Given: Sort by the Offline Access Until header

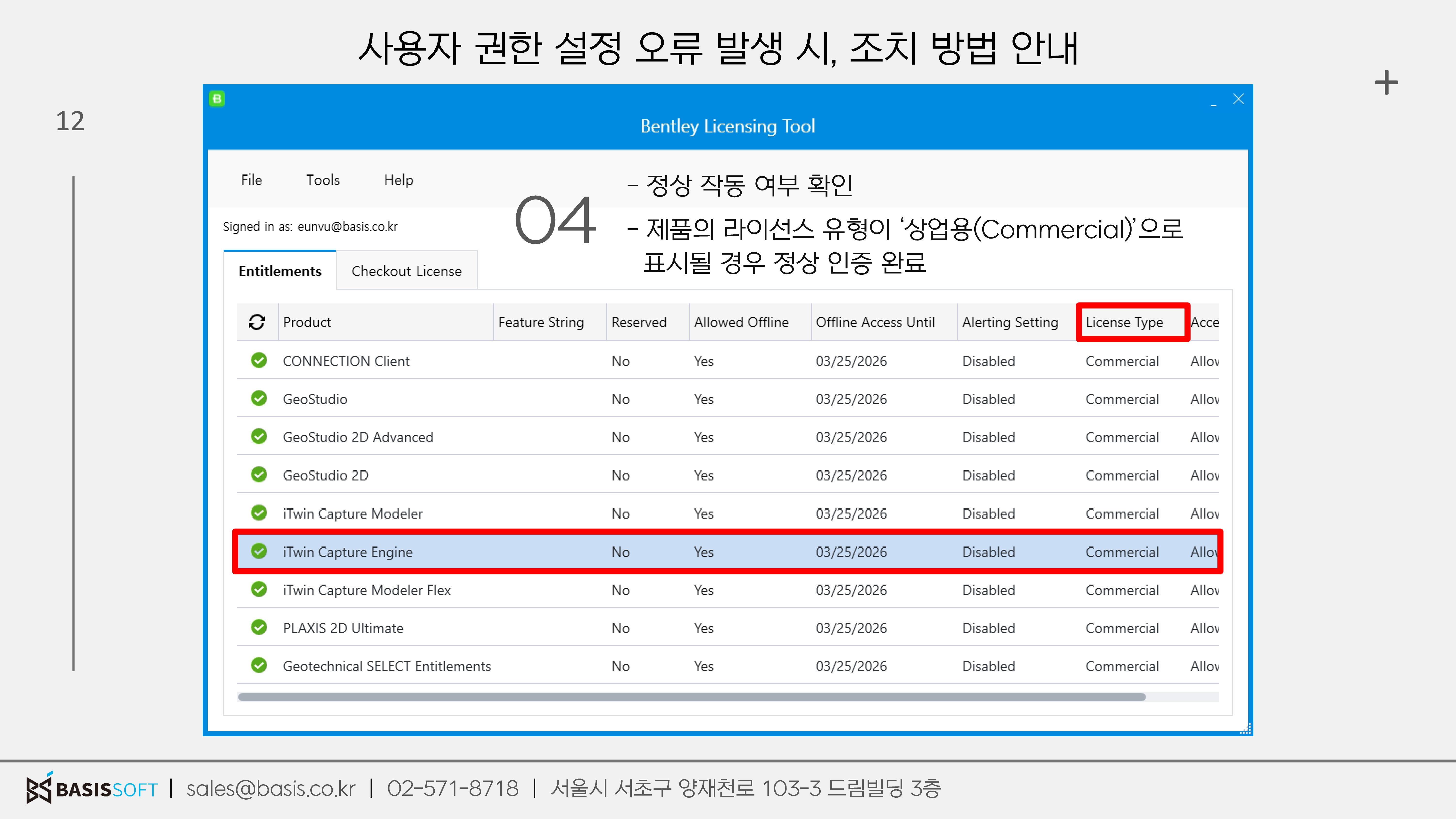Looking at the screenshot, I should pyautogui.click(x=875, y=322).
